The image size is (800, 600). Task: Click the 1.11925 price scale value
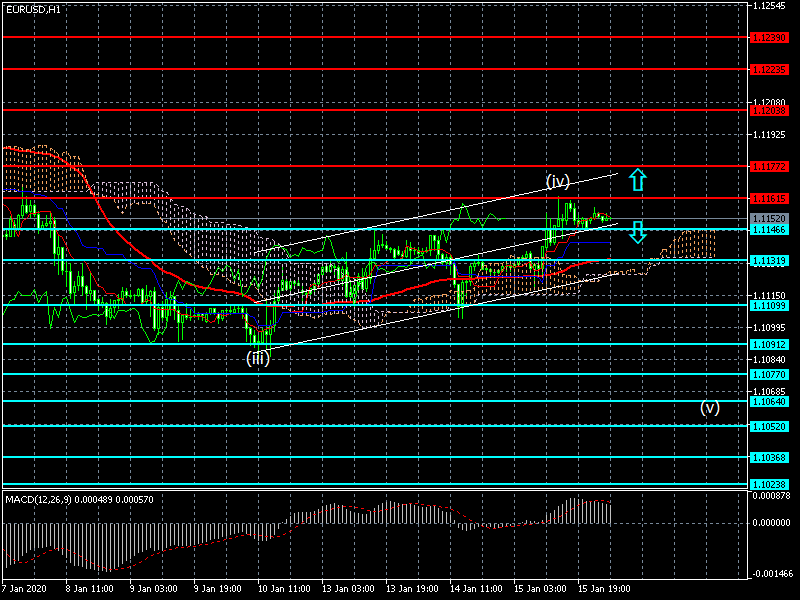pyautogui.click(x=769, y=135)
